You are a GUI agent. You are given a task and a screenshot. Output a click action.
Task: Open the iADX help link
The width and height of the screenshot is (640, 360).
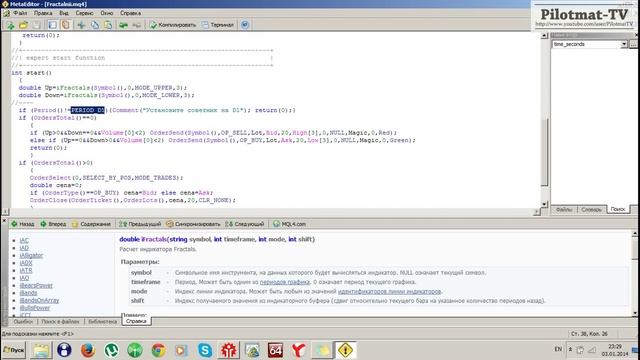tap(26, 263)
